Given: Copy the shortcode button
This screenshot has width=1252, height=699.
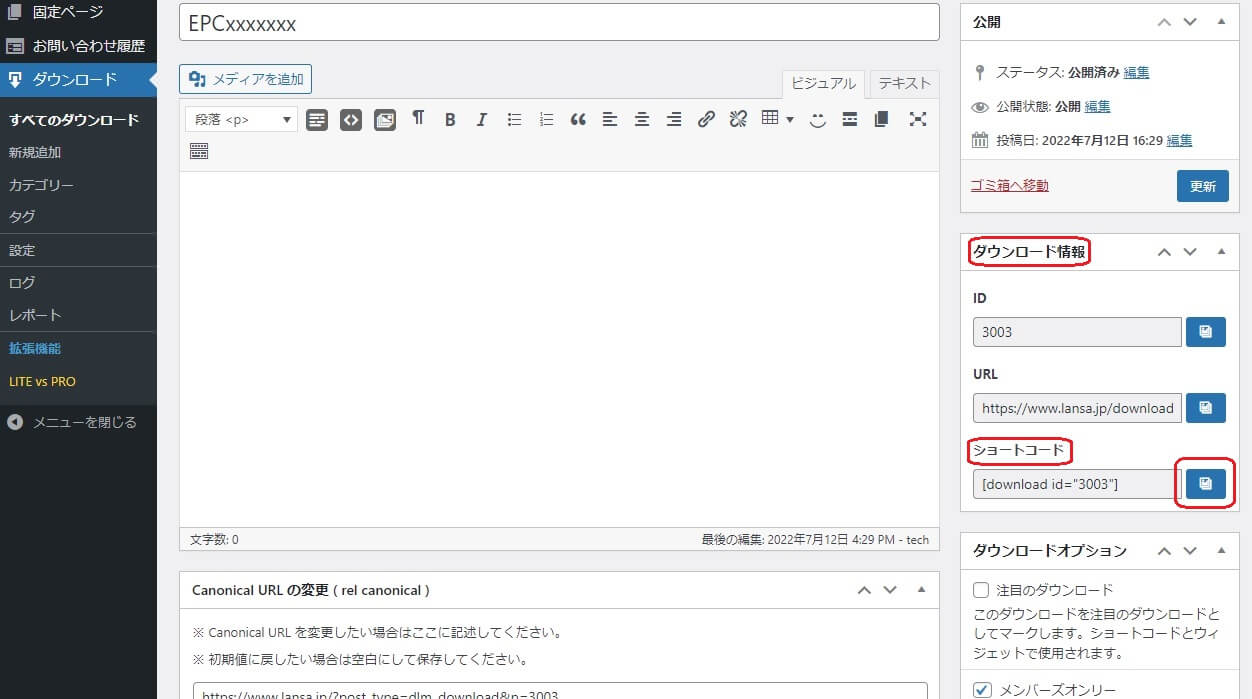Looking at the screenshot, I should click(x=1206, y=484).
